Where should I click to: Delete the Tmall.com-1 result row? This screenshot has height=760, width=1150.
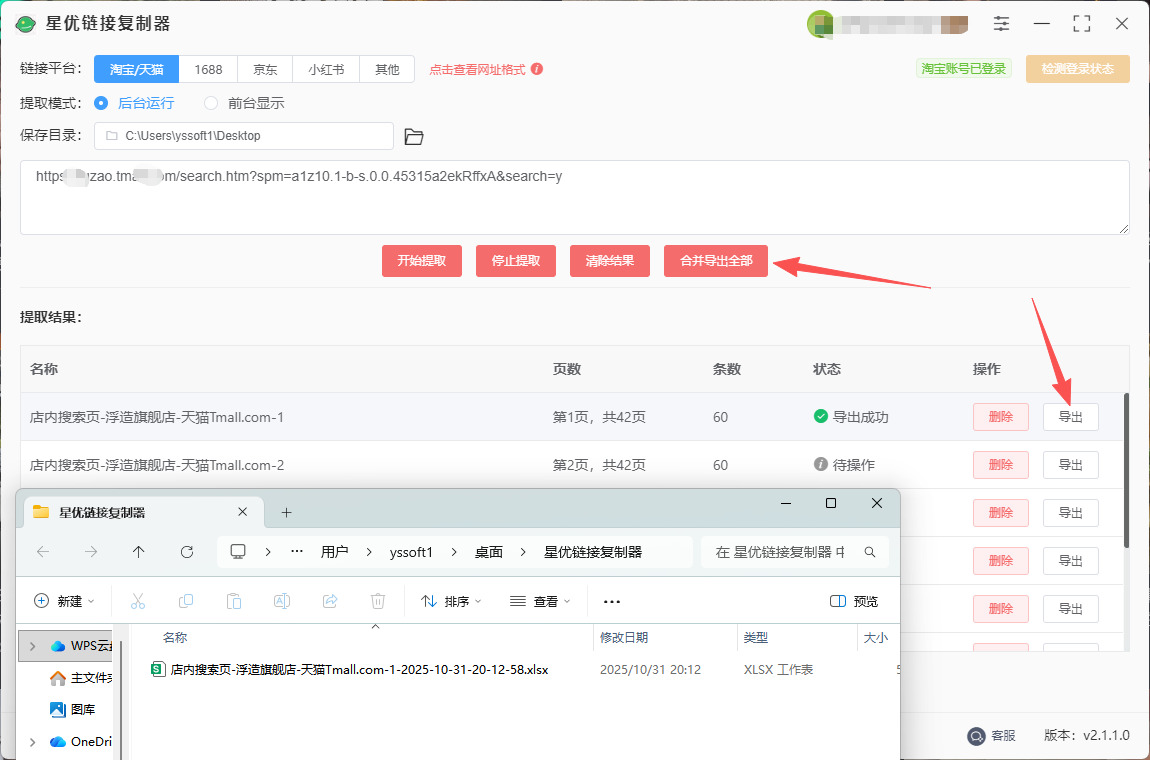[1000, 417]
